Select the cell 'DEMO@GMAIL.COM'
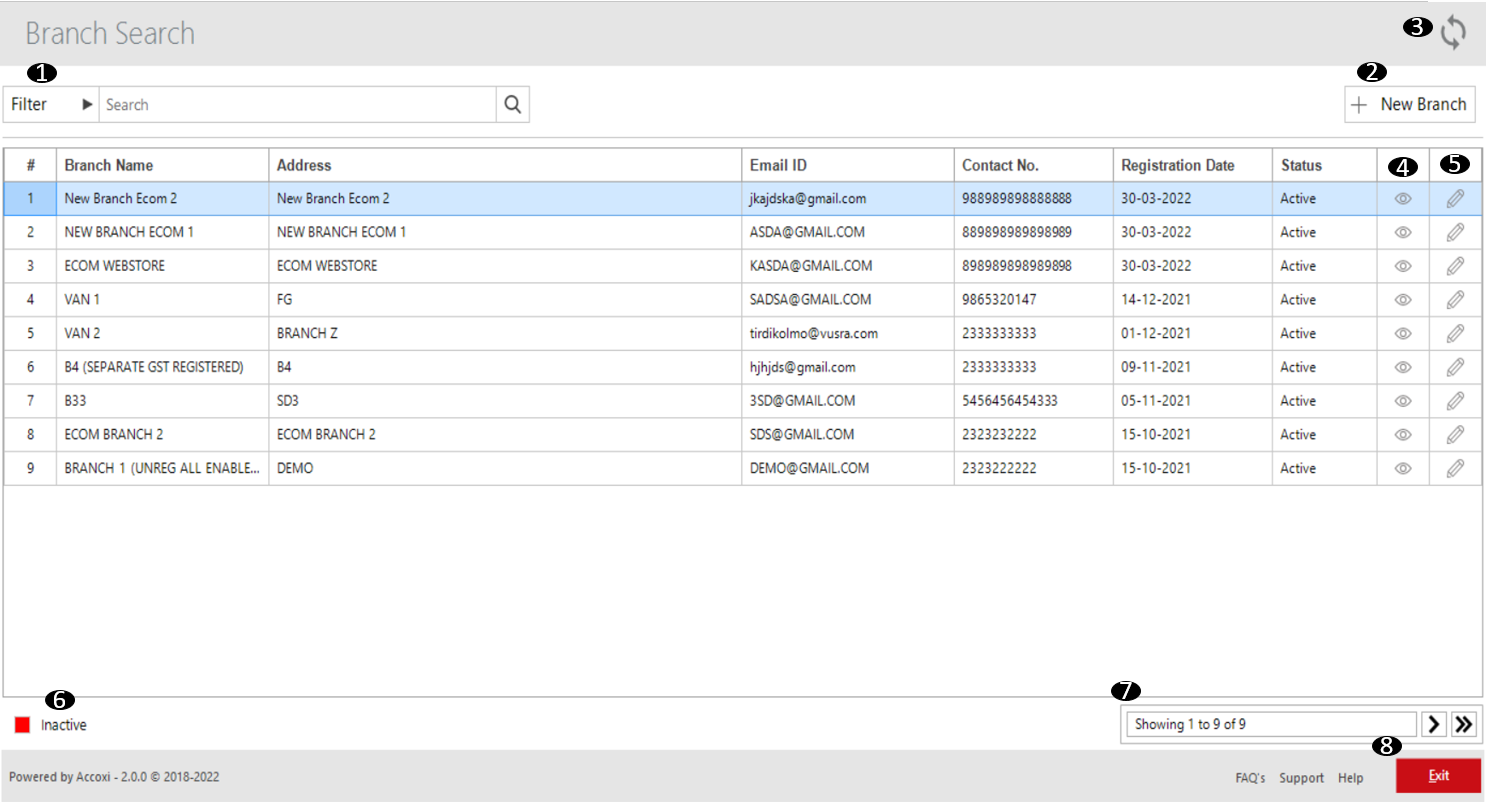This screenshot has width=1486, height=802. coord(848,468)
